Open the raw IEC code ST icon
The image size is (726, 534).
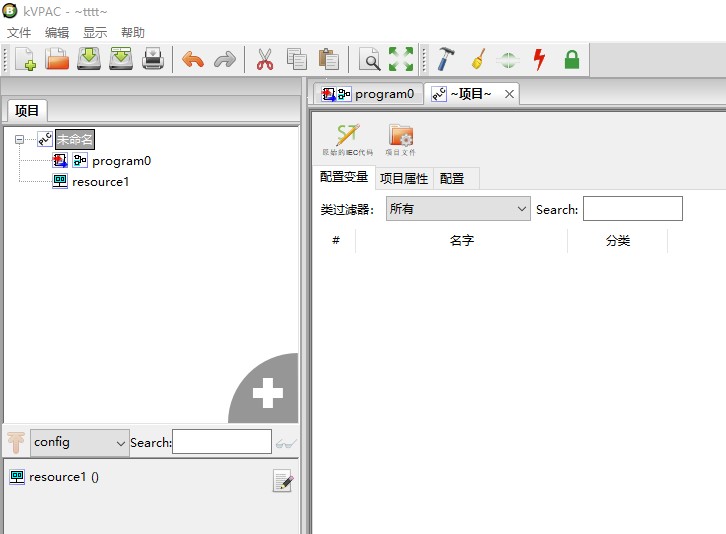tap(347, 137)
